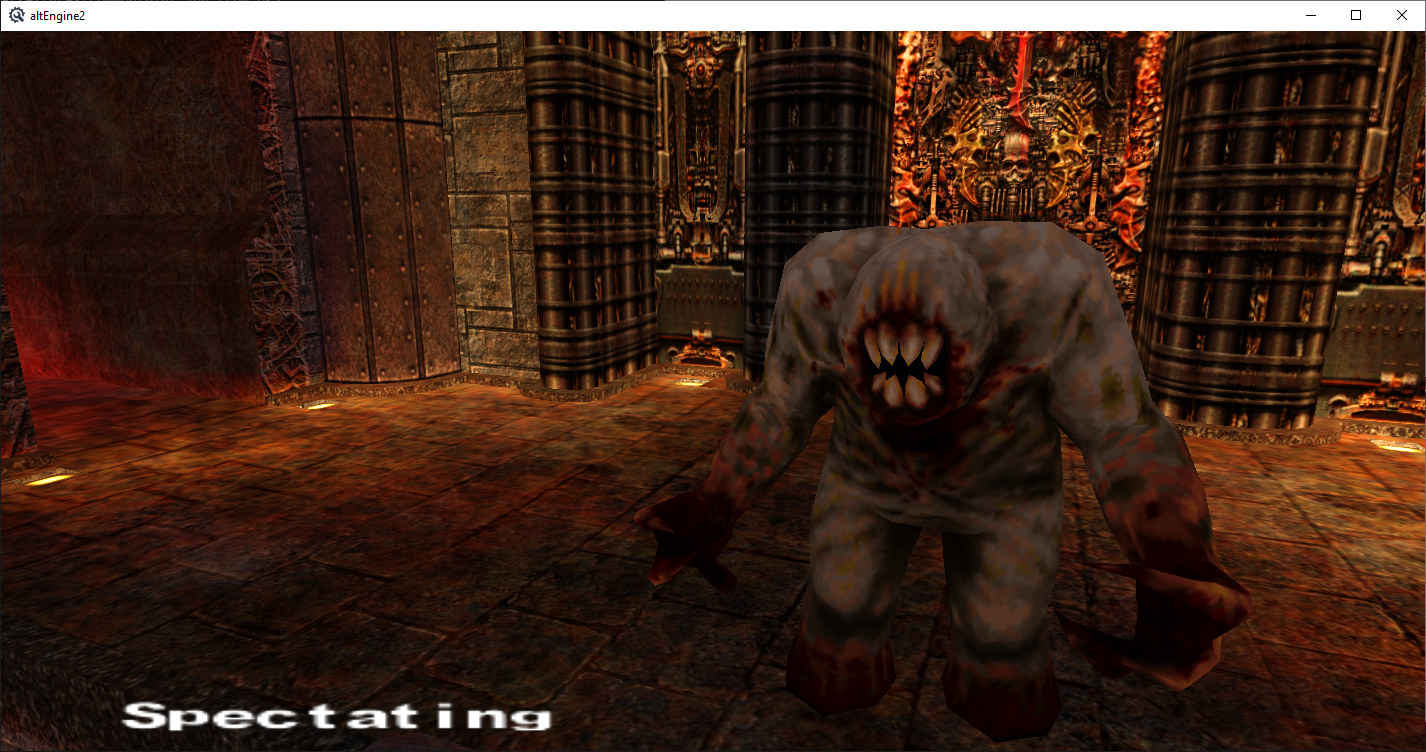Minimize the altEngine2 window

click(x=1310, y=15)
